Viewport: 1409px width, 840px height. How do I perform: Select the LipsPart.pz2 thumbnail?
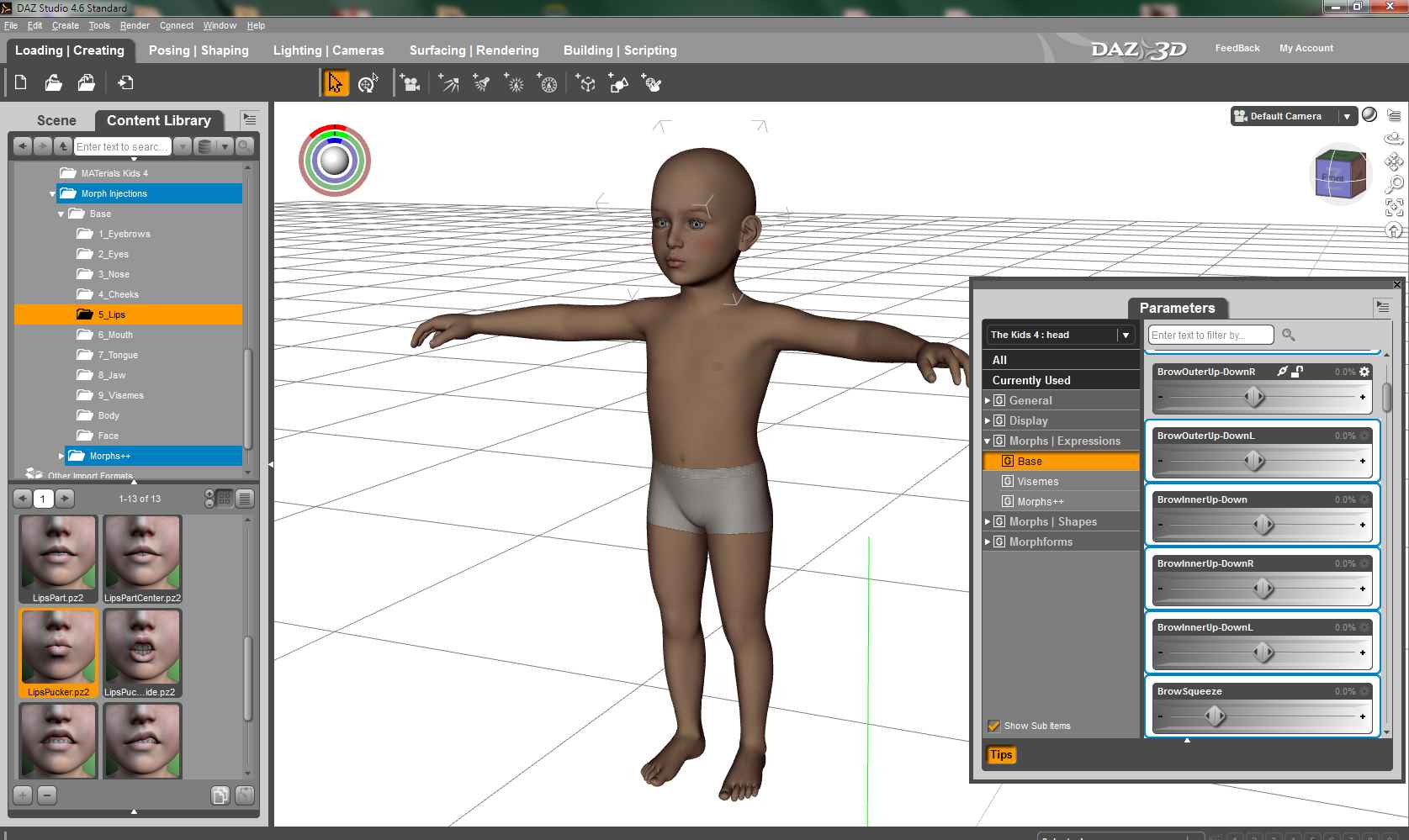click(x=58, y=559)
